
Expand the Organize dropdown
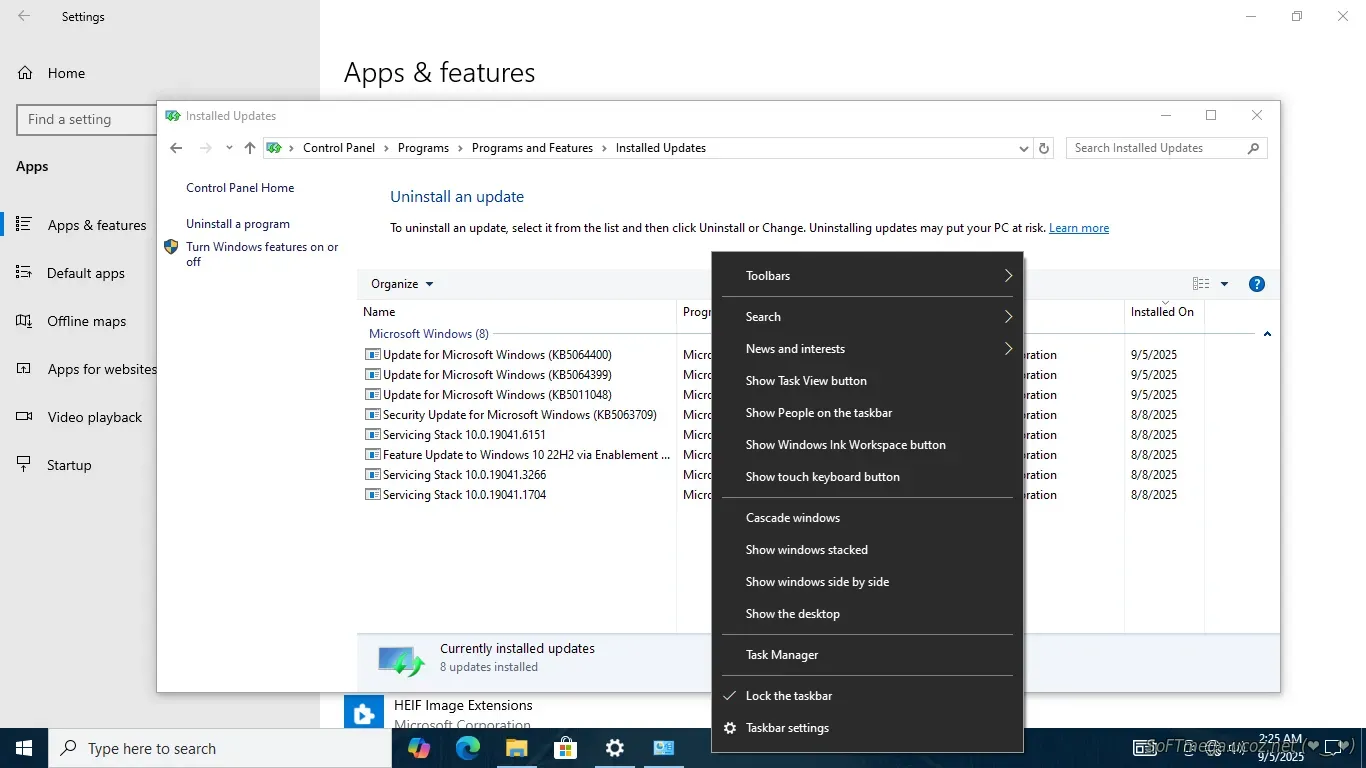point(402,284)
